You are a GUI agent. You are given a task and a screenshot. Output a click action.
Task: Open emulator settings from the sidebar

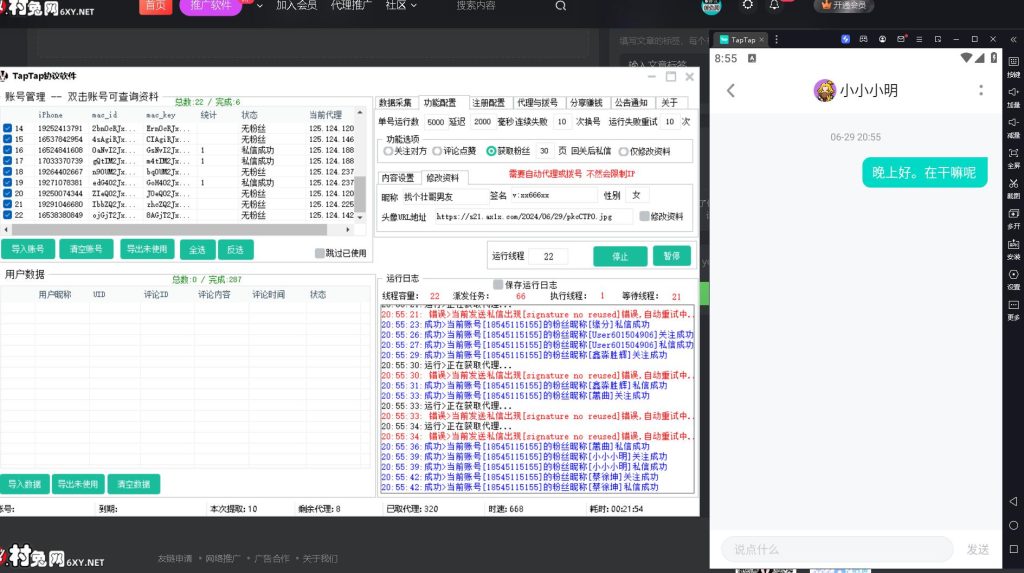tap(1013, 277)
